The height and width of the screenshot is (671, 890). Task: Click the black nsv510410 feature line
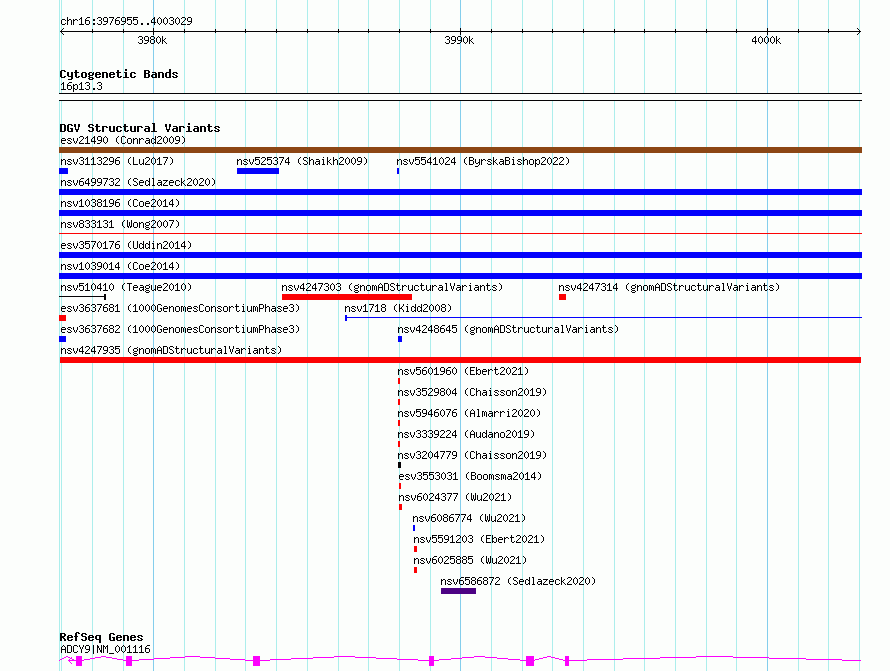[82, 297]
